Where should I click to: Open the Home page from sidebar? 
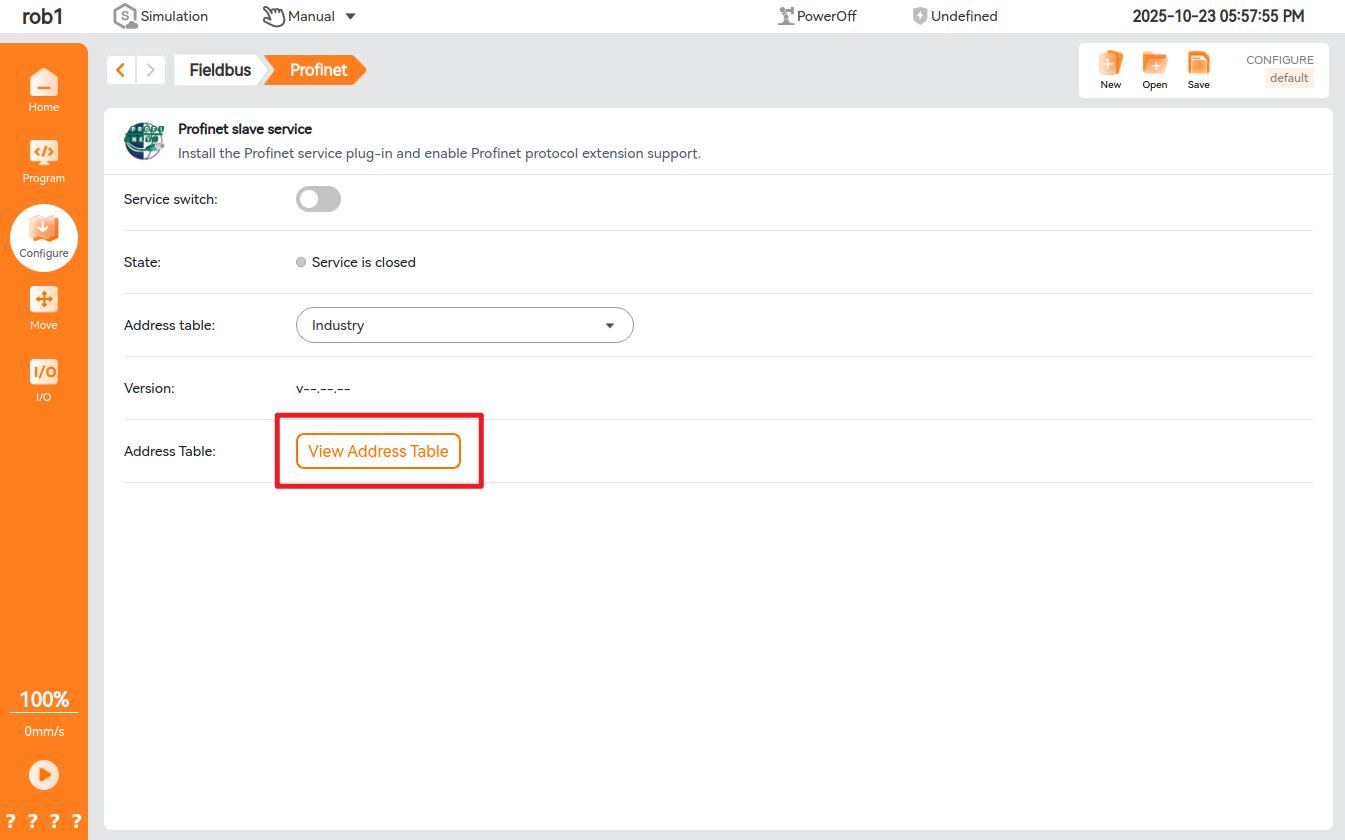tap(44, 88)
